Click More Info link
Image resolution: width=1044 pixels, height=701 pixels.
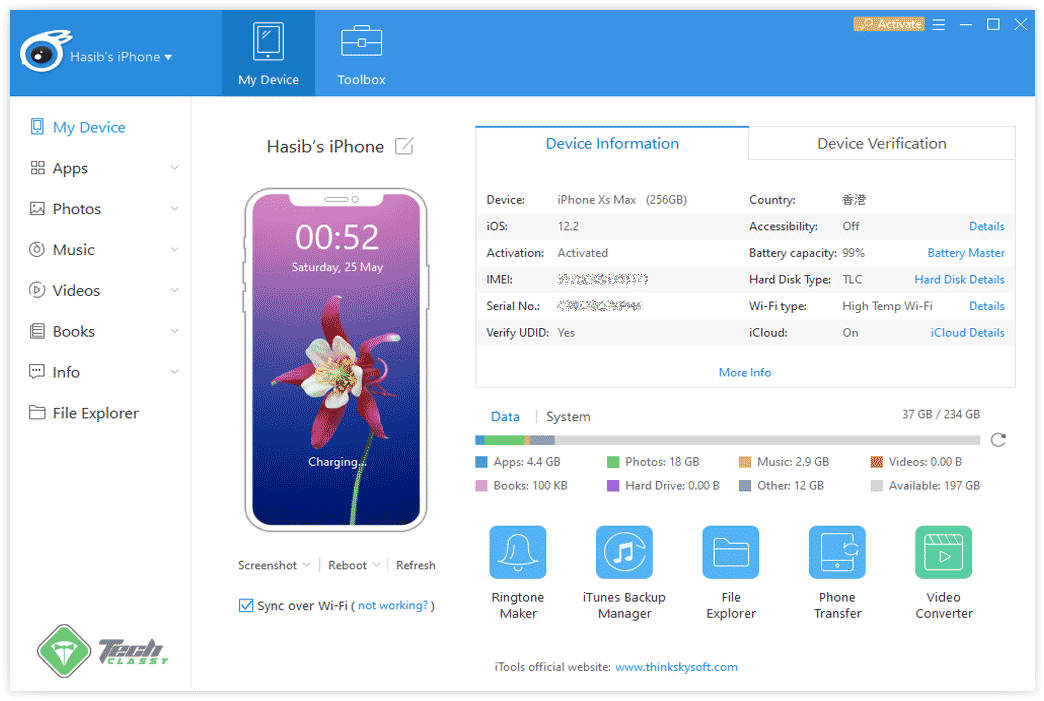[744, 372]
